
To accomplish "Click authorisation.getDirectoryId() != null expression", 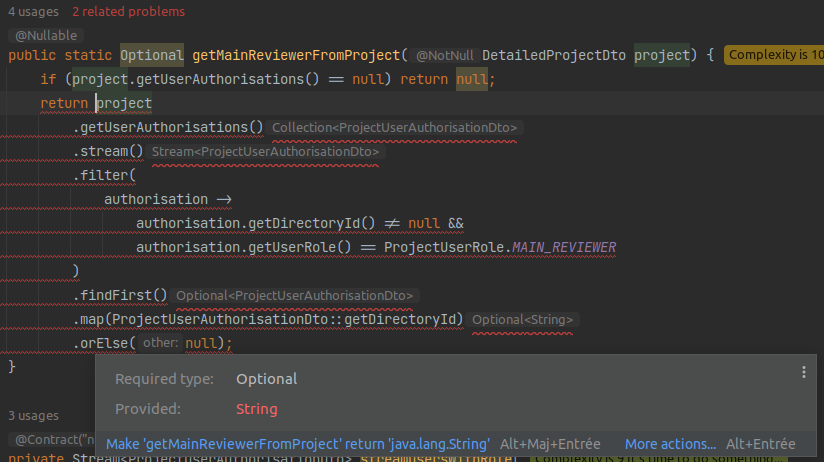I will 288,223.
